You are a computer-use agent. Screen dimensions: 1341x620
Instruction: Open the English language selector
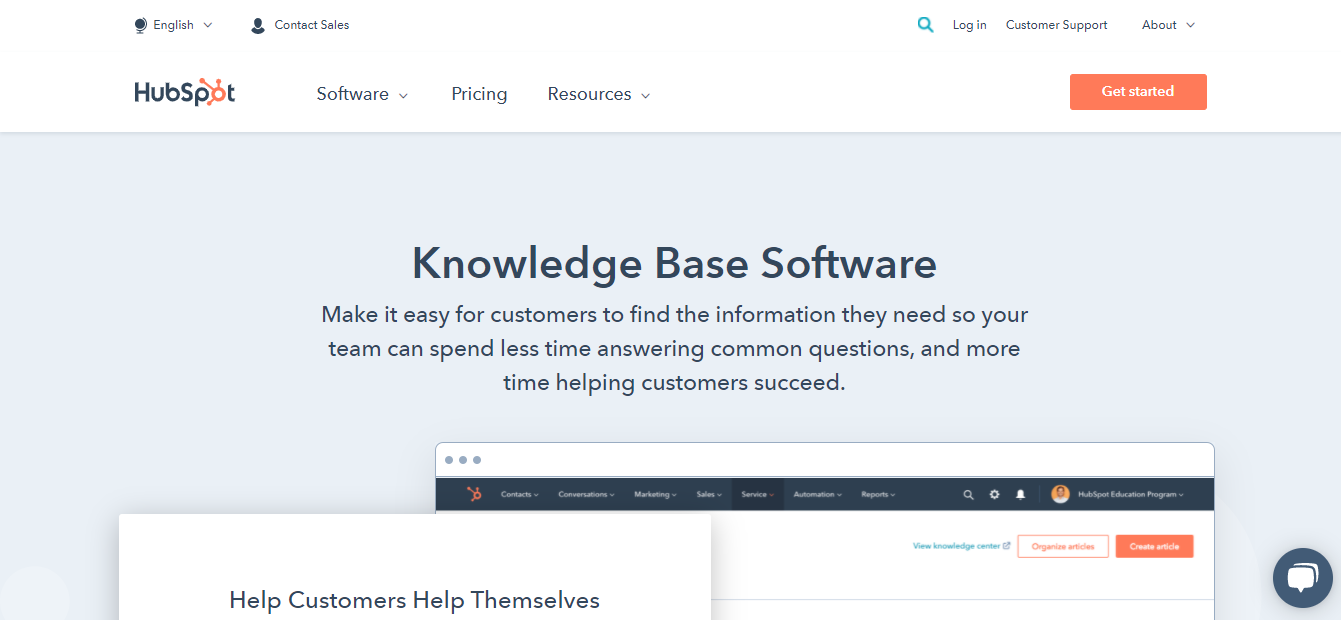[x=173, y=25]
